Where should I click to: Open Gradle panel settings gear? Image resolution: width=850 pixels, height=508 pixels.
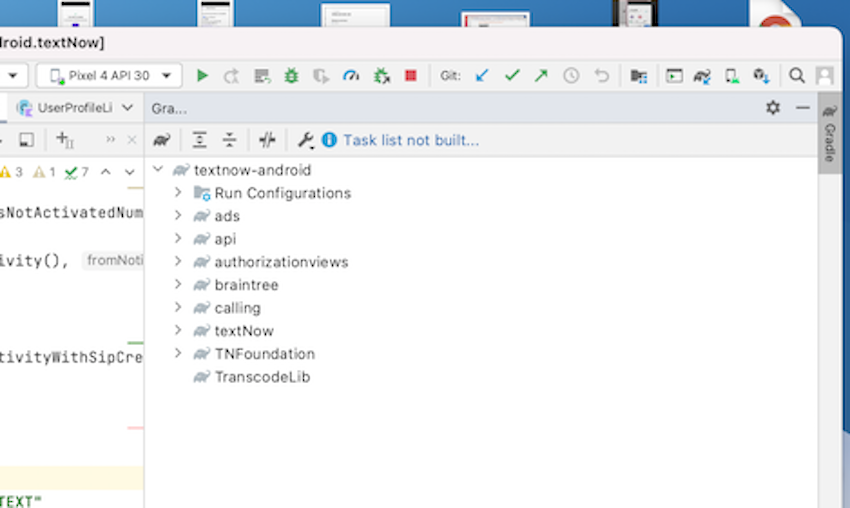coord(773,107)
